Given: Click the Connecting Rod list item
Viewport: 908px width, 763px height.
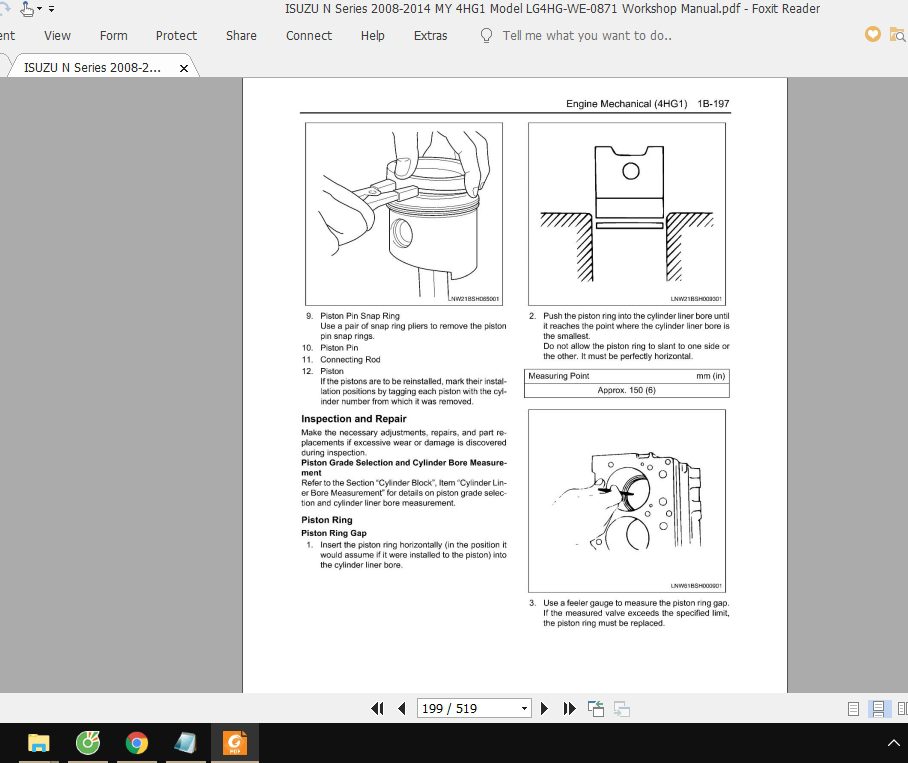Looking at the screenshot, I should (x=350, y=360).
